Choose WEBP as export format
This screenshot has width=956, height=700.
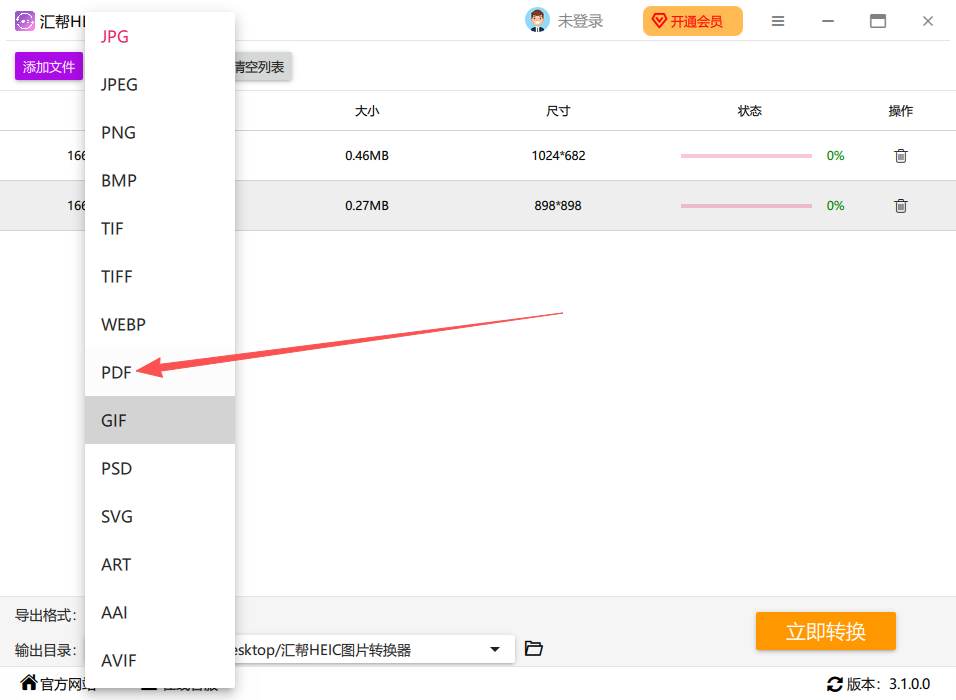tap(160, 324)
